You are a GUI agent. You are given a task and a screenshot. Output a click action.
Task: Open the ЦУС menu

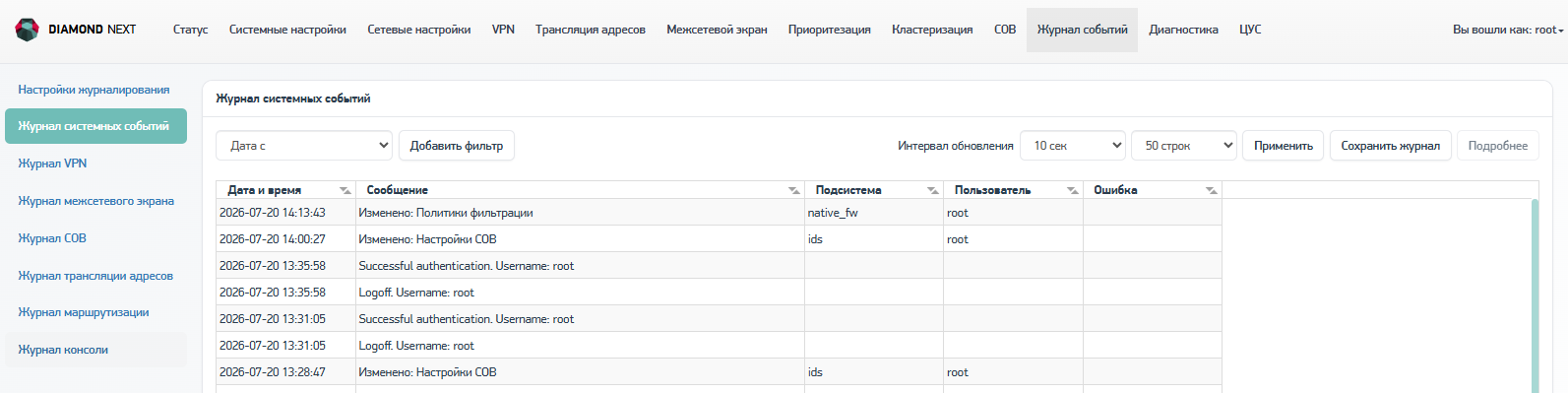[x=1250, y=30]
